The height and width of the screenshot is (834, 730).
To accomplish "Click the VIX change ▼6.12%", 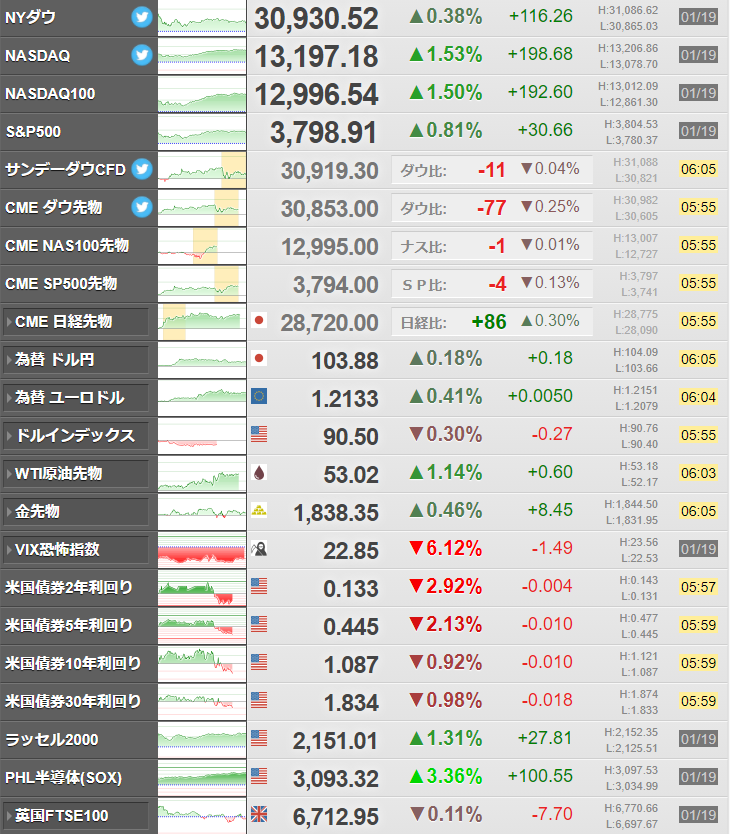I will tap(445, 548).
